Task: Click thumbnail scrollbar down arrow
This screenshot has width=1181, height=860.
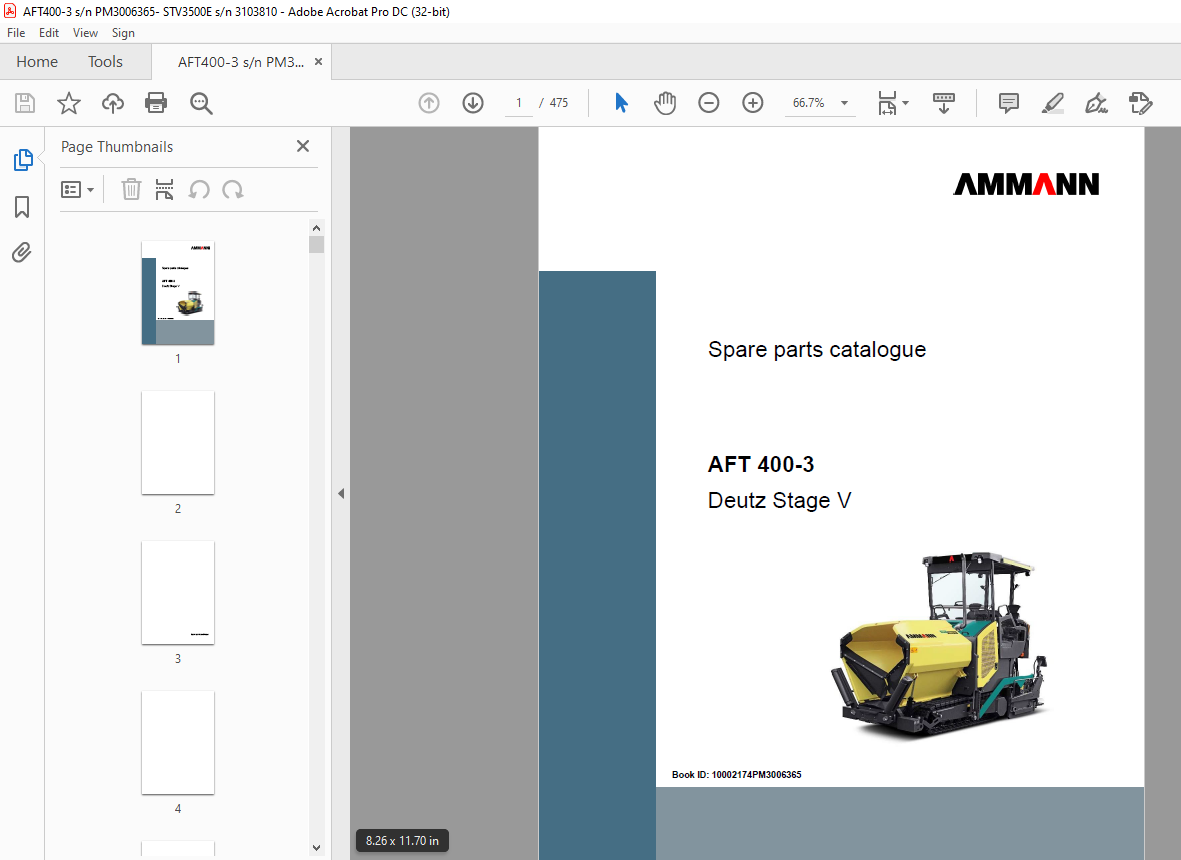Action: point(316,848)
